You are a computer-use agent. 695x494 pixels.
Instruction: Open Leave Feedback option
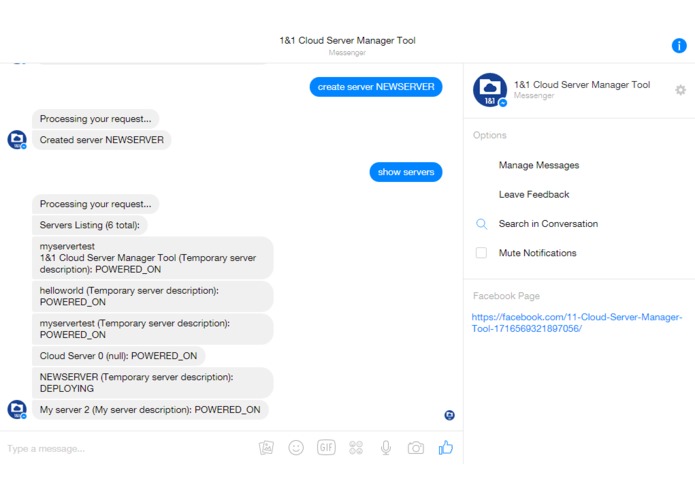click(x=534, y=194)
